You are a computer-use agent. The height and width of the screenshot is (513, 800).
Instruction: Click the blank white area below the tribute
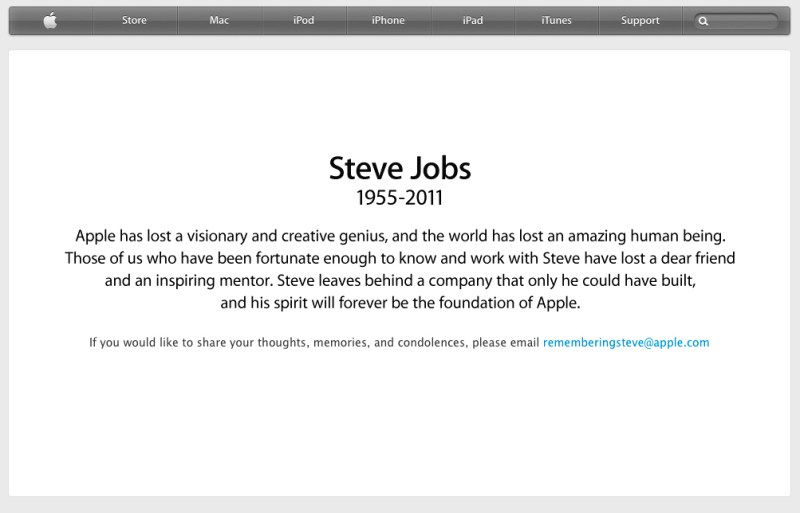pos(399,430)
